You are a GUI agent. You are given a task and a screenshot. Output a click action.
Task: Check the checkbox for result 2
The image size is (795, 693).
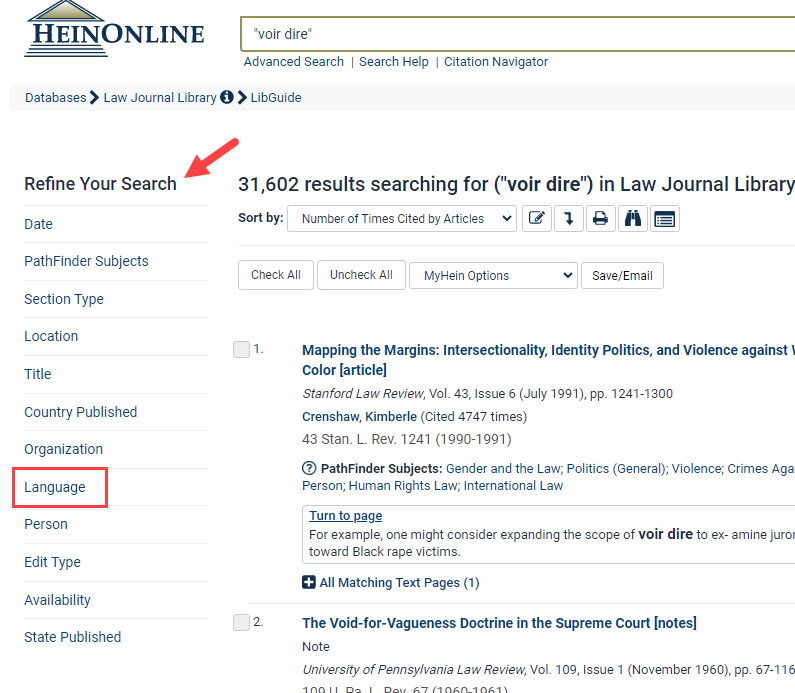241,622
